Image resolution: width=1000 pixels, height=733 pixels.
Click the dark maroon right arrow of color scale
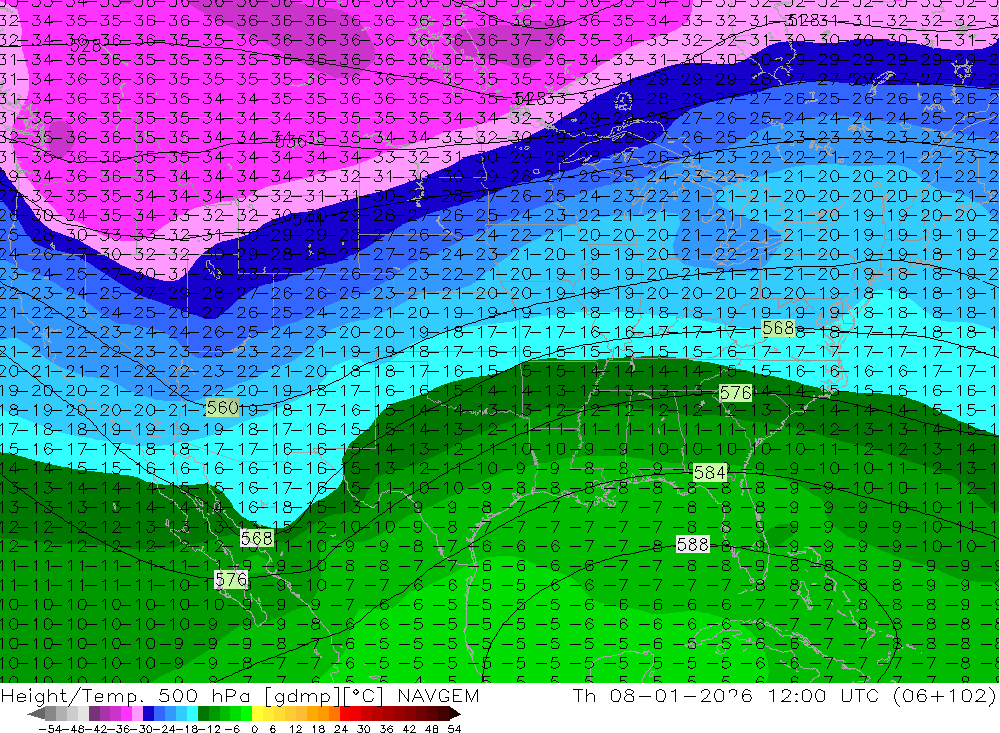tap(455, 713)
